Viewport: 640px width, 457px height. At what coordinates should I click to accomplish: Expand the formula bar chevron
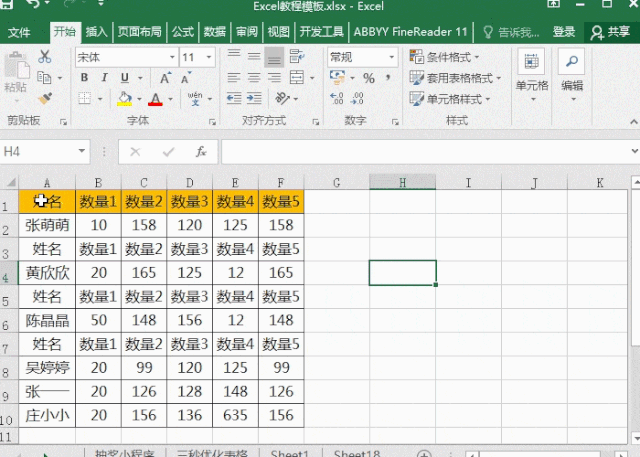click(x=634, y=151)
